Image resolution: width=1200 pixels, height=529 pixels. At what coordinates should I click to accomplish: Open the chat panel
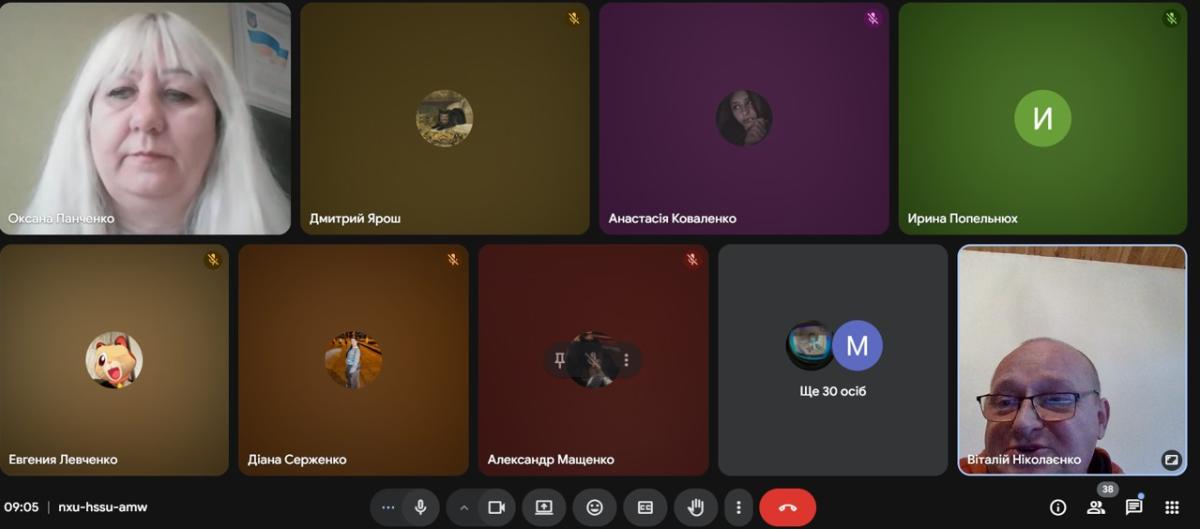1134,507
